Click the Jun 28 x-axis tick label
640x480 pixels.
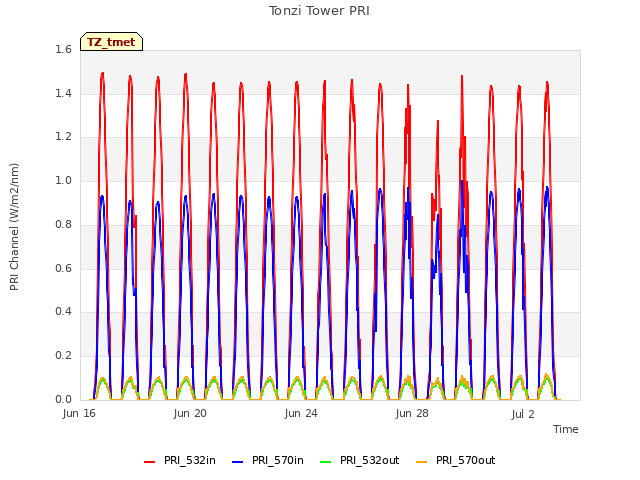coord(412,413)
